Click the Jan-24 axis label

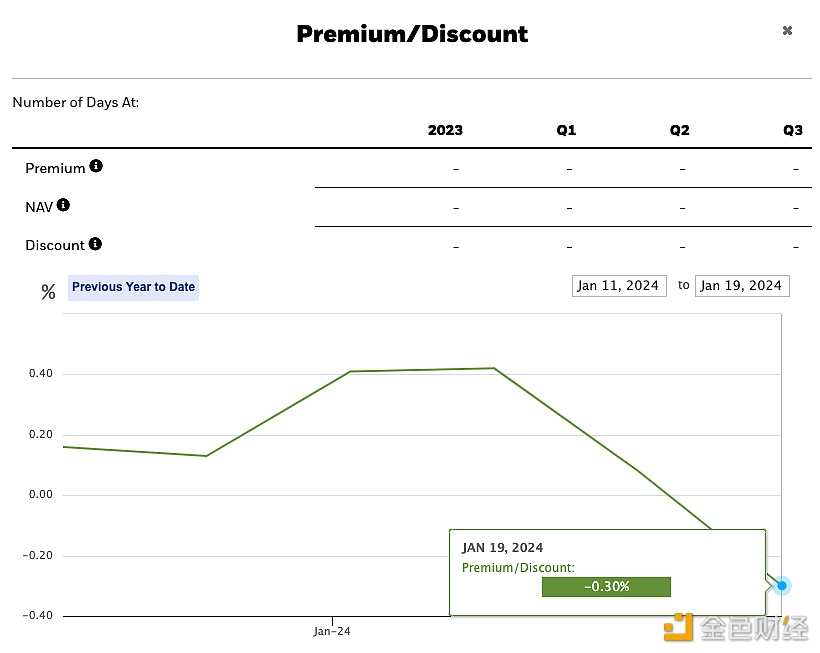click(332, 631)
